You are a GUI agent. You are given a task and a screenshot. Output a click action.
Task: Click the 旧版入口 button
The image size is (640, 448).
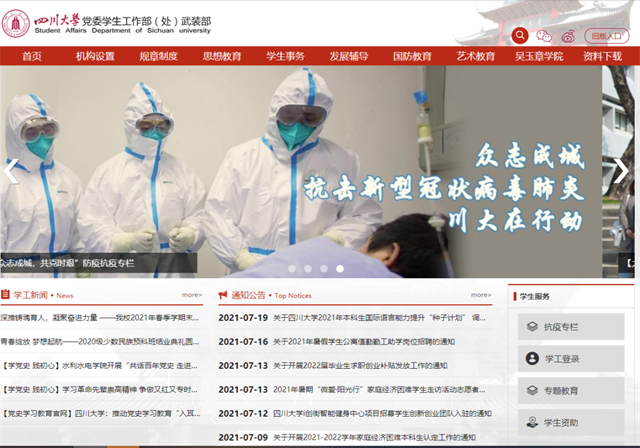[x=607, y=36]
